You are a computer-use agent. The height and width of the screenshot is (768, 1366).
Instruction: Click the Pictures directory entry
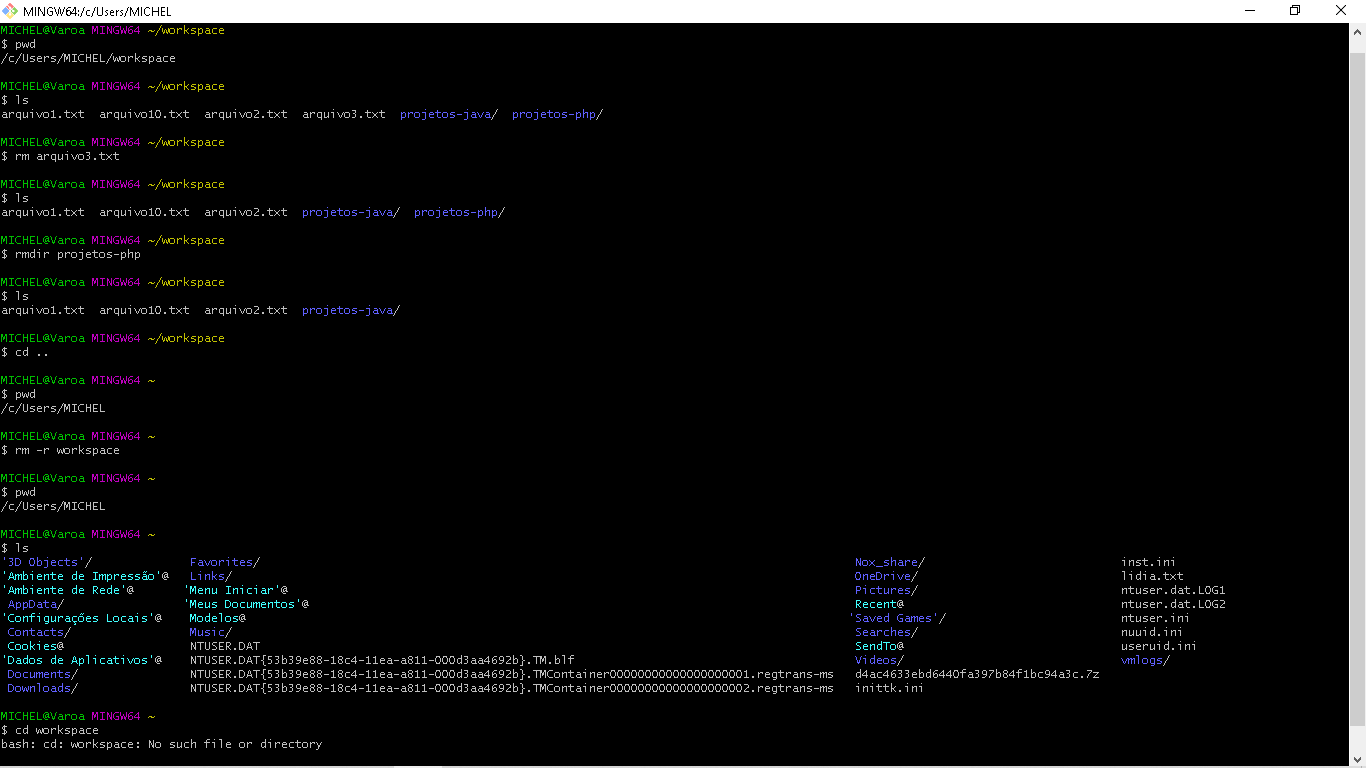(886, 590)
